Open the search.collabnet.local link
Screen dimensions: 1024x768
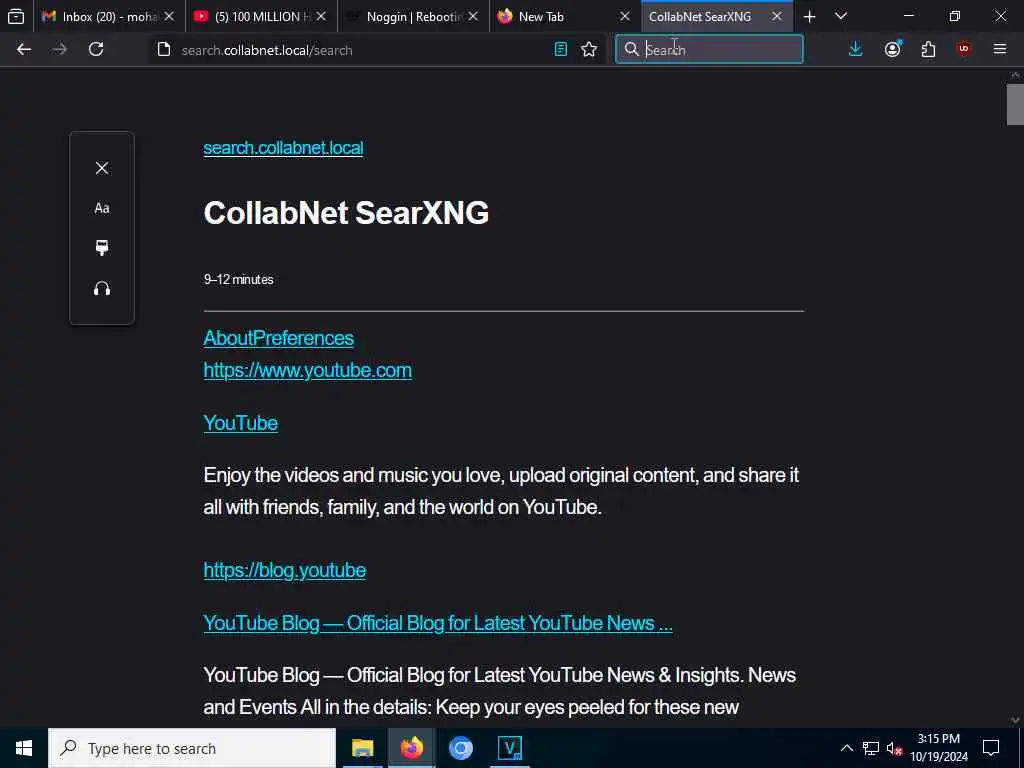(283, 148)
